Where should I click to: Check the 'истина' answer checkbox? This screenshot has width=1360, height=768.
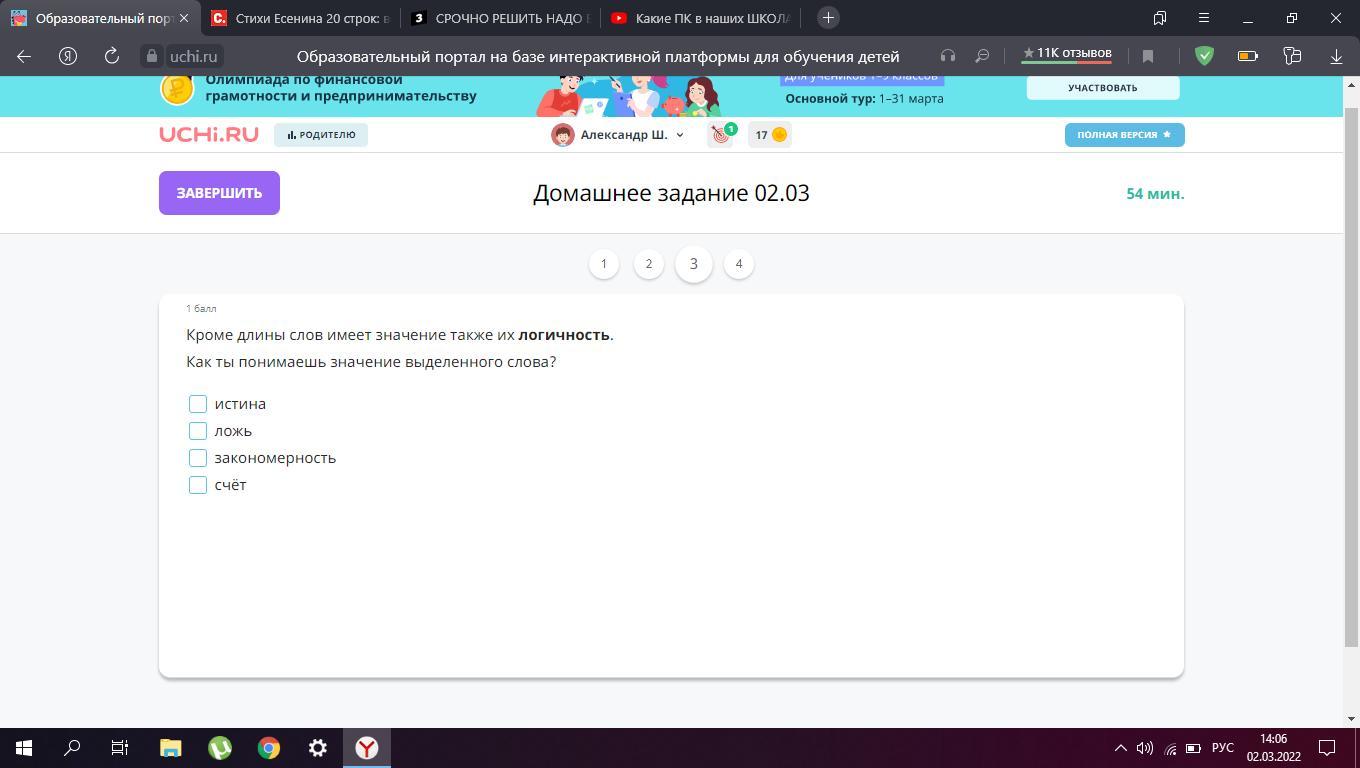click(198, 404)
